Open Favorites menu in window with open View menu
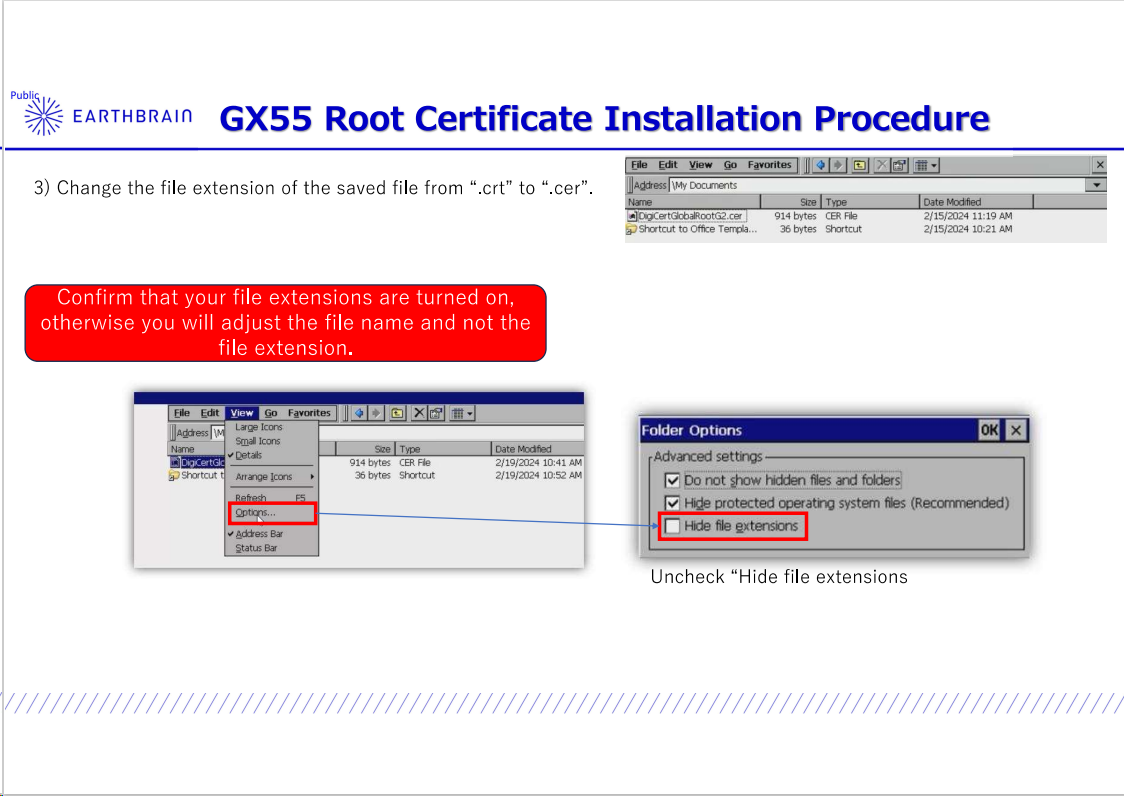 tap(309, 413)
